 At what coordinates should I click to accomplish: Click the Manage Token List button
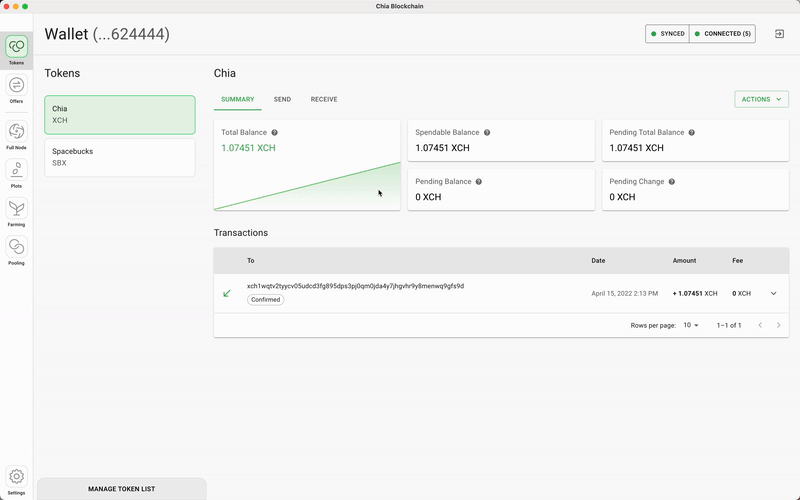coord(121,489)
